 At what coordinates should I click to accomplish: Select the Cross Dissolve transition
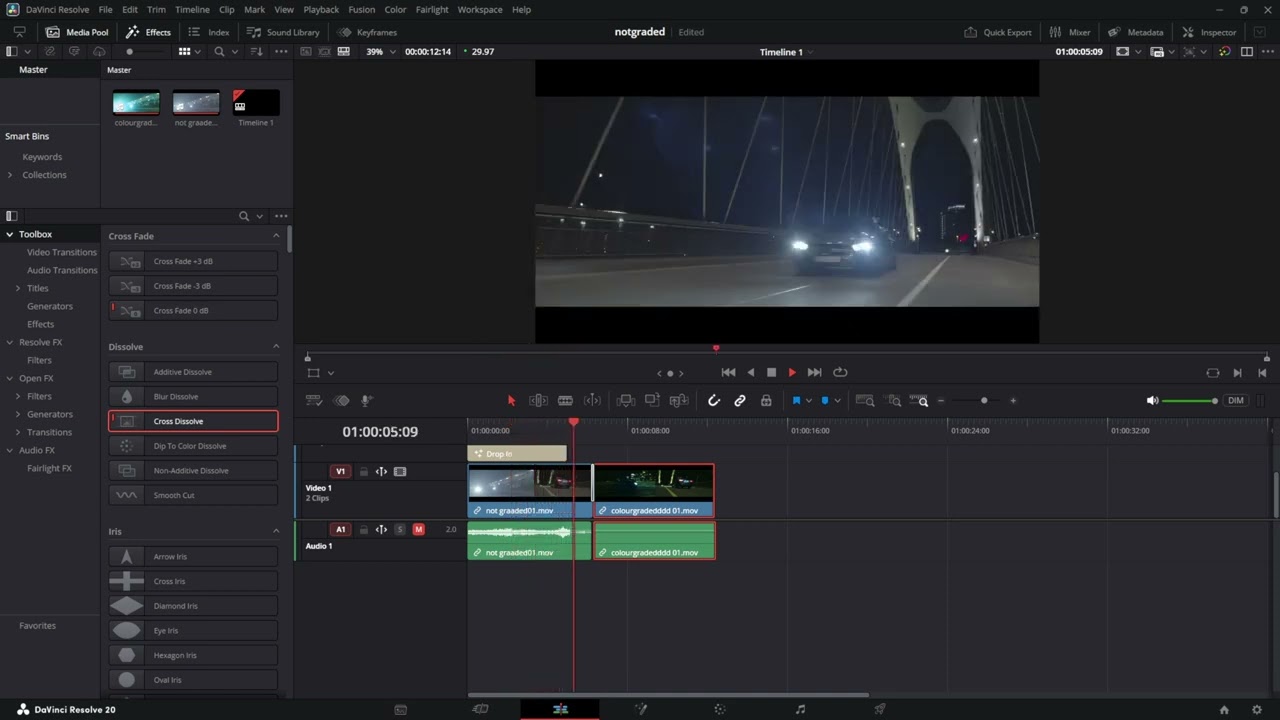(x=193, y=421)
